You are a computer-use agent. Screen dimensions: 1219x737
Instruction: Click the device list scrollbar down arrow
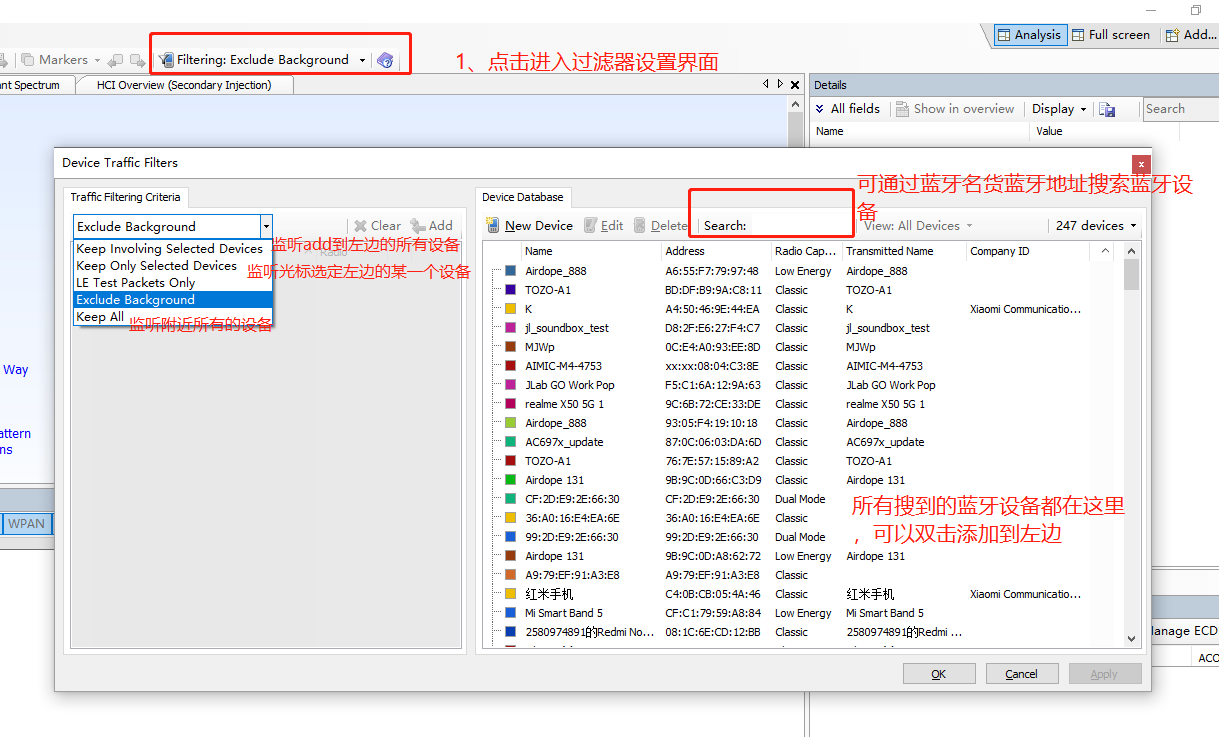(1132, 638)
